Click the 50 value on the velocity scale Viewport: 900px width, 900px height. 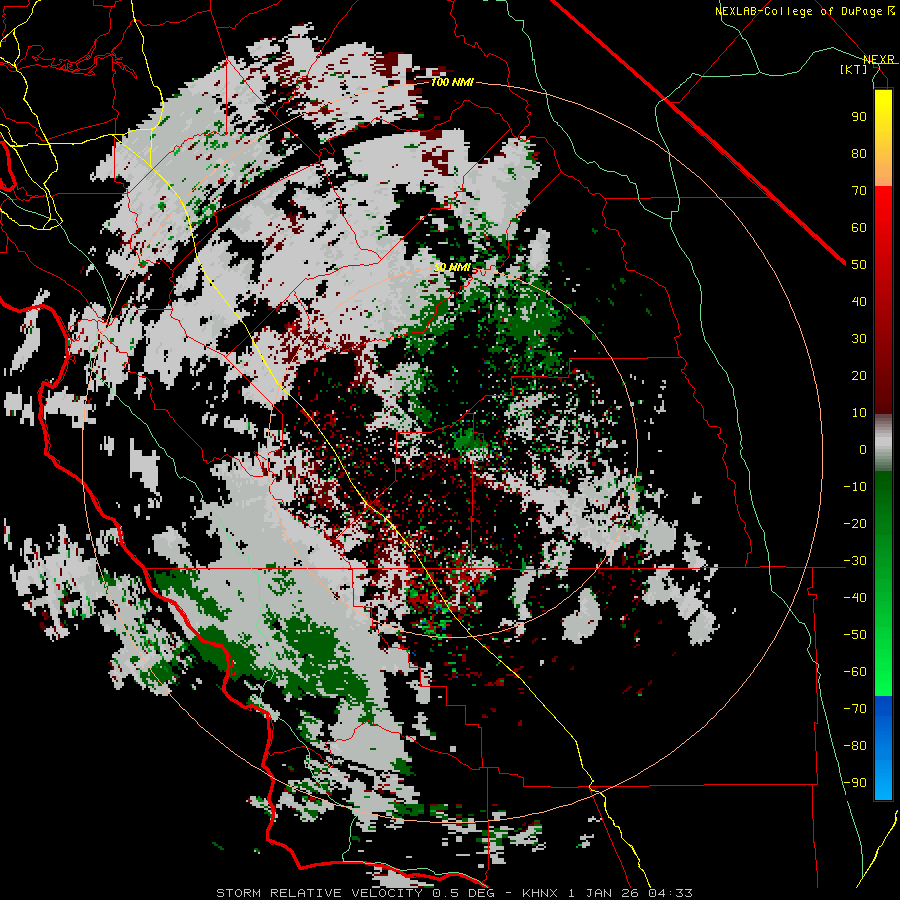(859, 265)
